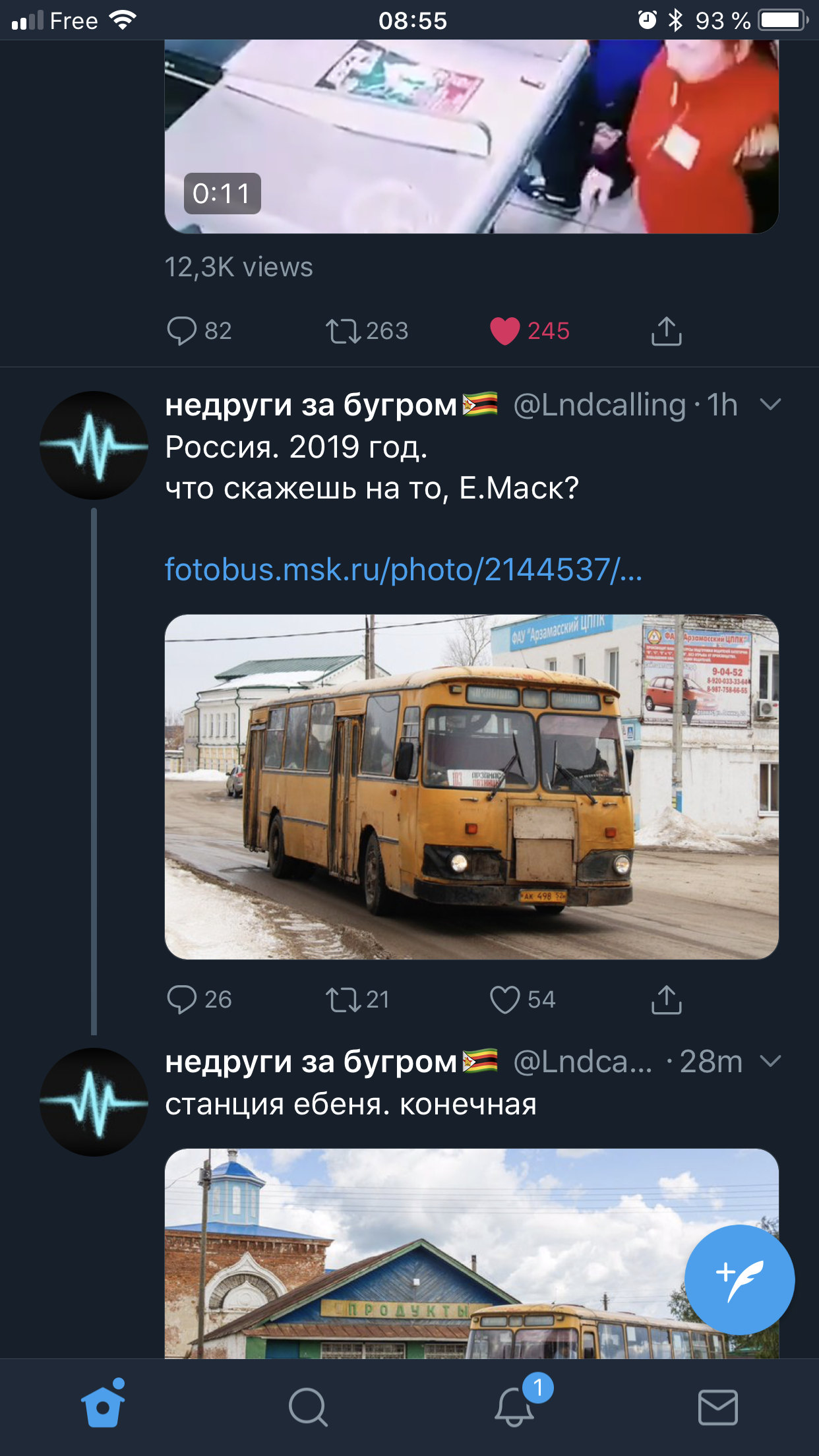The width and height of the screenshot is (819, 1456).
Task: Unlike the video tweet with 245 likes
Action: 505,330
